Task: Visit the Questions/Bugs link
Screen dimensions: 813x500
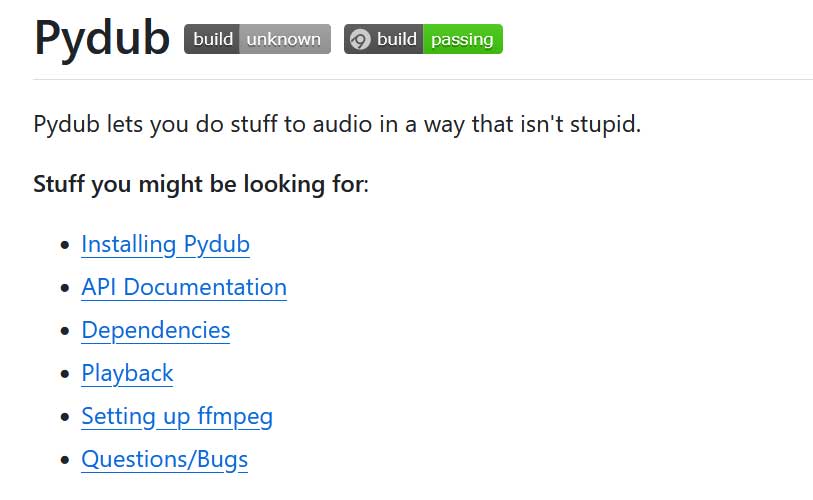Action: coord(164,459)
